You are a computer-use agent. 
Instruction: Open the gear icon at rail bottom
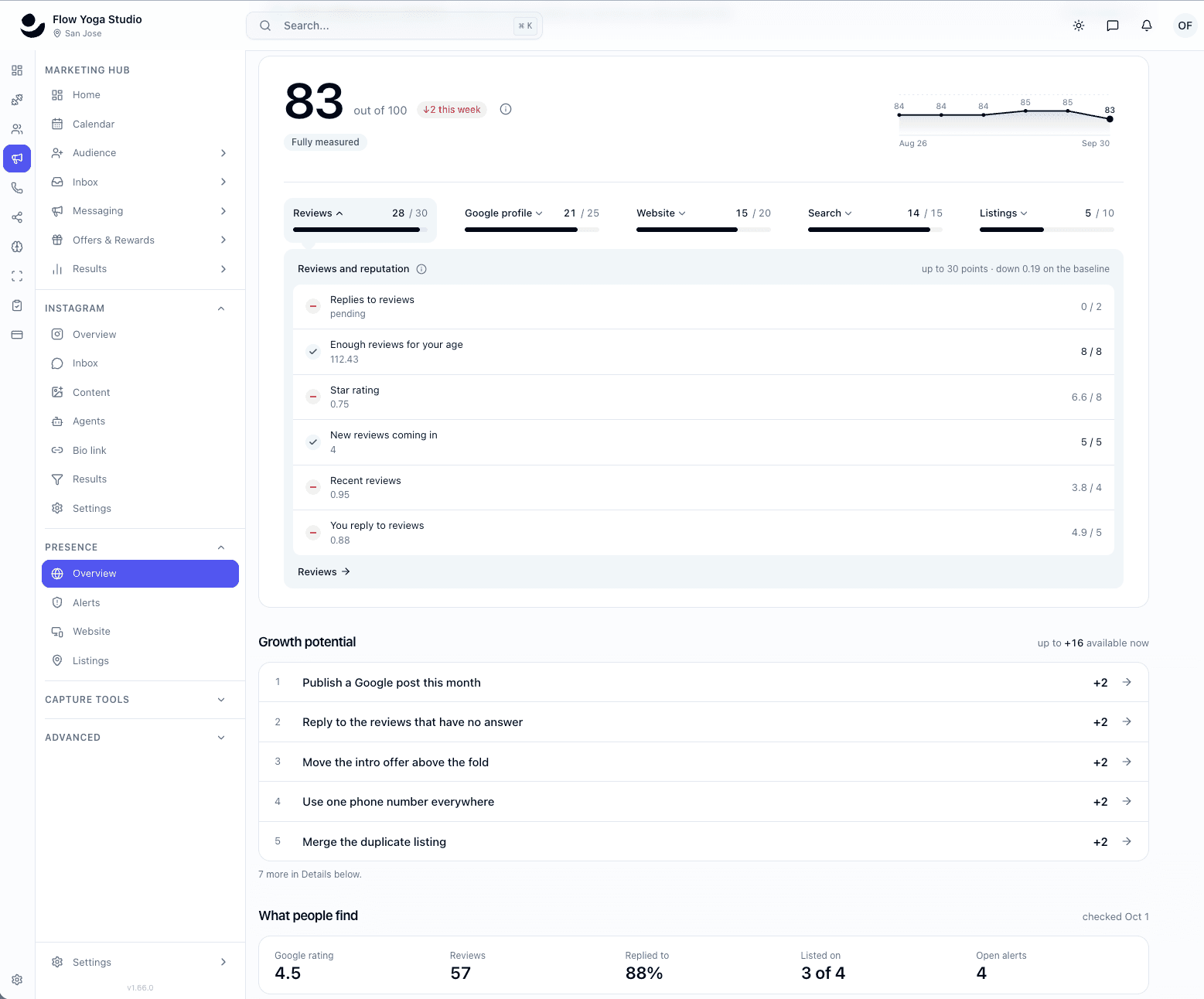(x=17, y=980)
